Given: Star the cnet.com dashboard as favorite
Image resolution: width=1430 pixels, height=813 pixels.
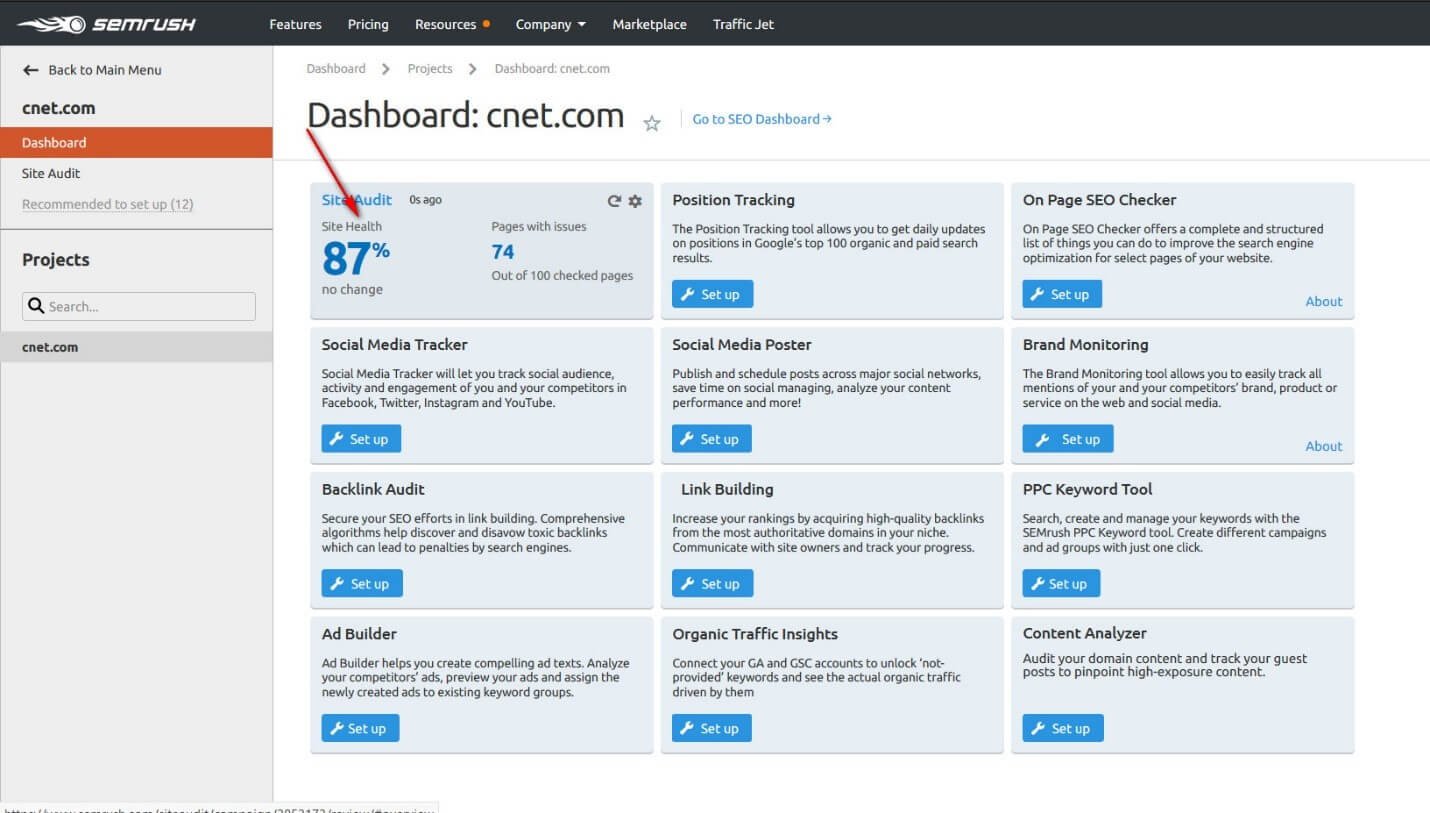Looking at the screenshot, I should coord(652,123).
